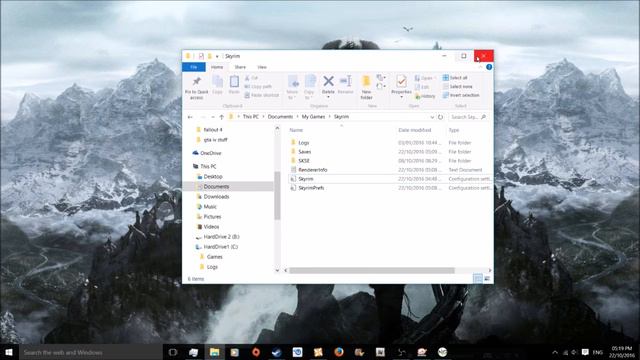The width and height of the screenshot is (640, 360).
Task: Go up one folder level
Action: click(x=221, y=117)
